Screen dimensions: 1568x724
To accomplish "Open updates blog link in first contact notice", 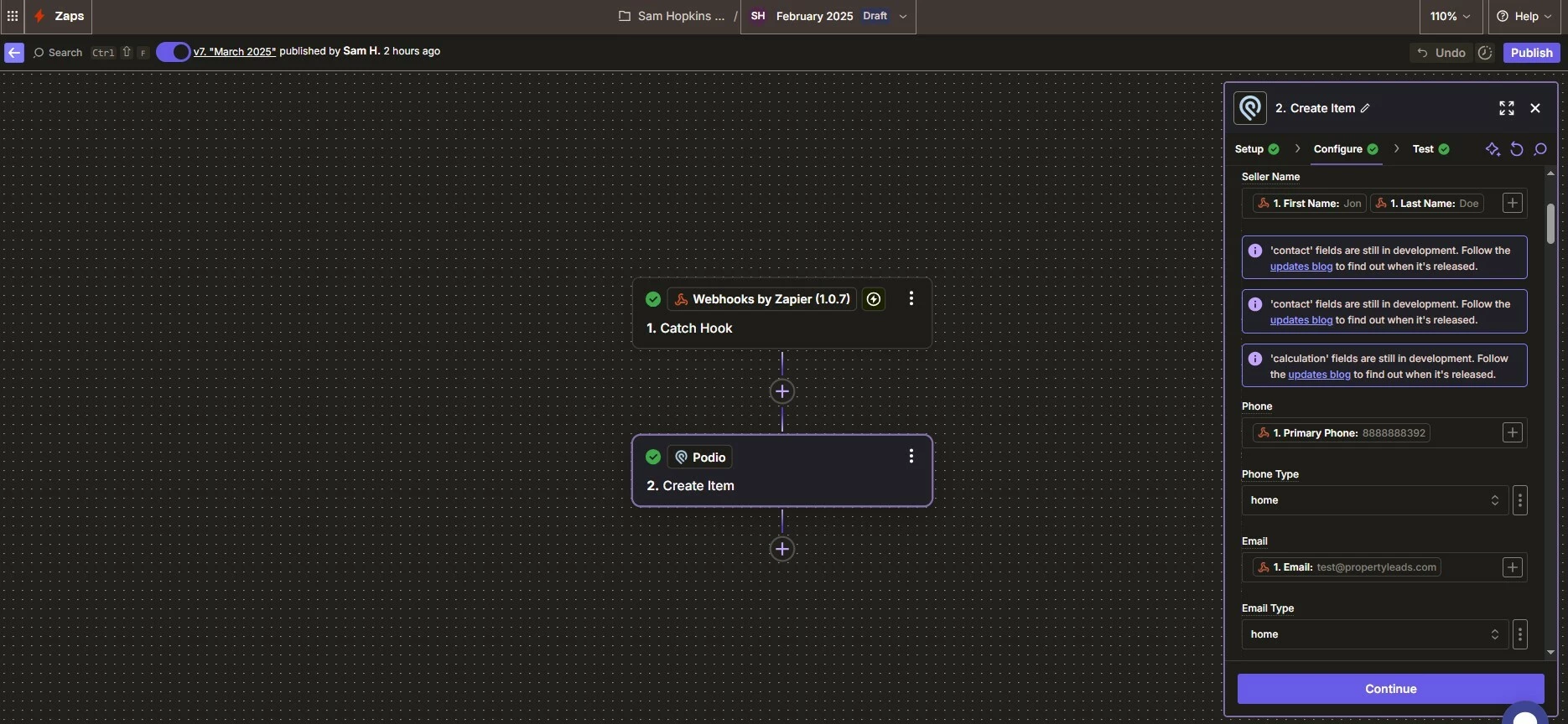I will pos(1301,266).
